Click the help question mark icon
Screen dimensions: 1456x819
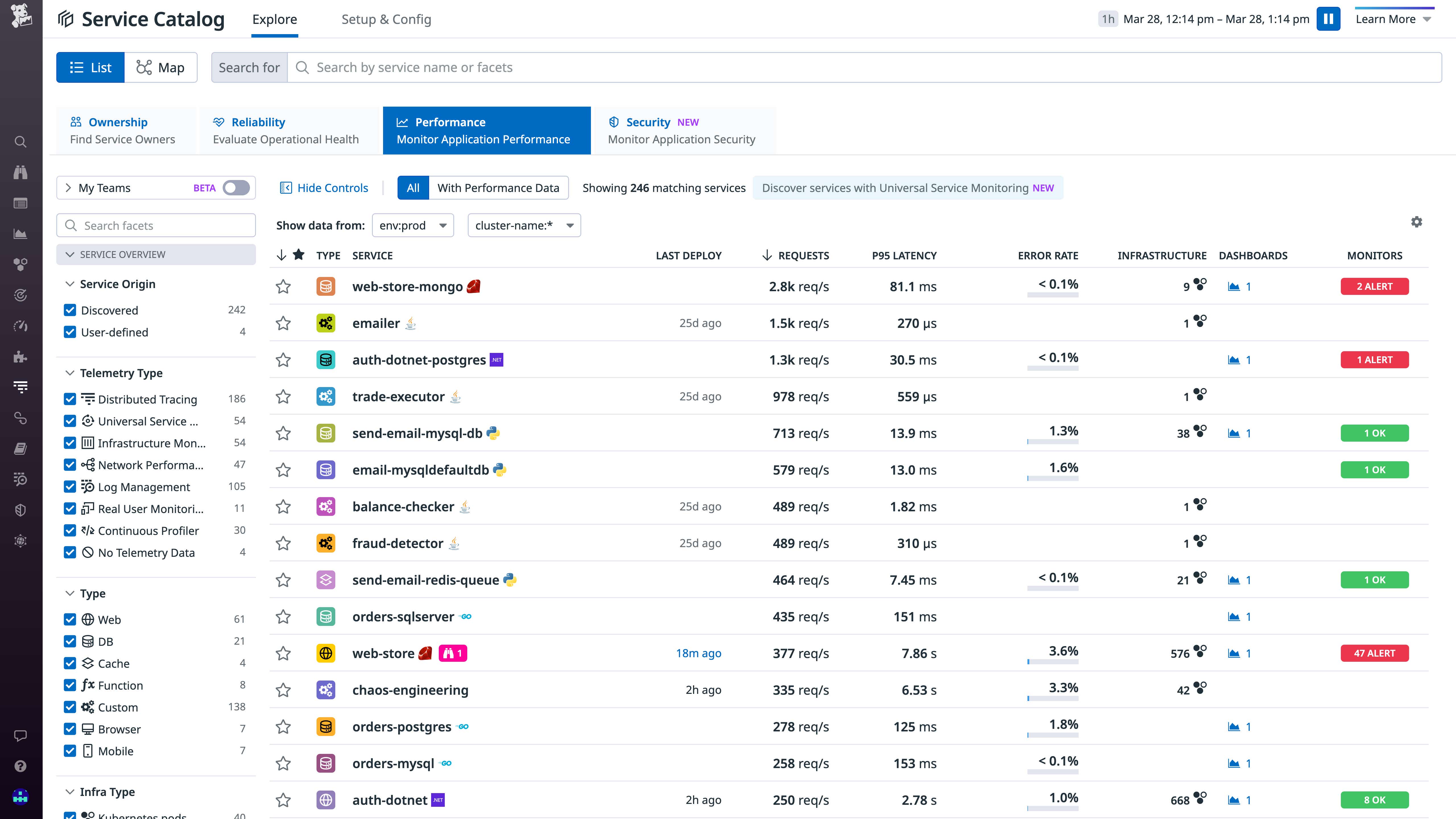click(x=20, y=766)
